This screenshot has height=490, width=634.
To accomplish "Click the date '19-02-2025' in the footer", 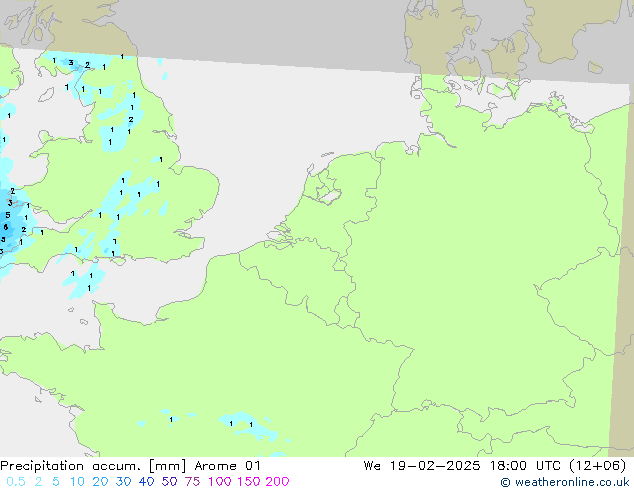I will [x=435, y=466].
